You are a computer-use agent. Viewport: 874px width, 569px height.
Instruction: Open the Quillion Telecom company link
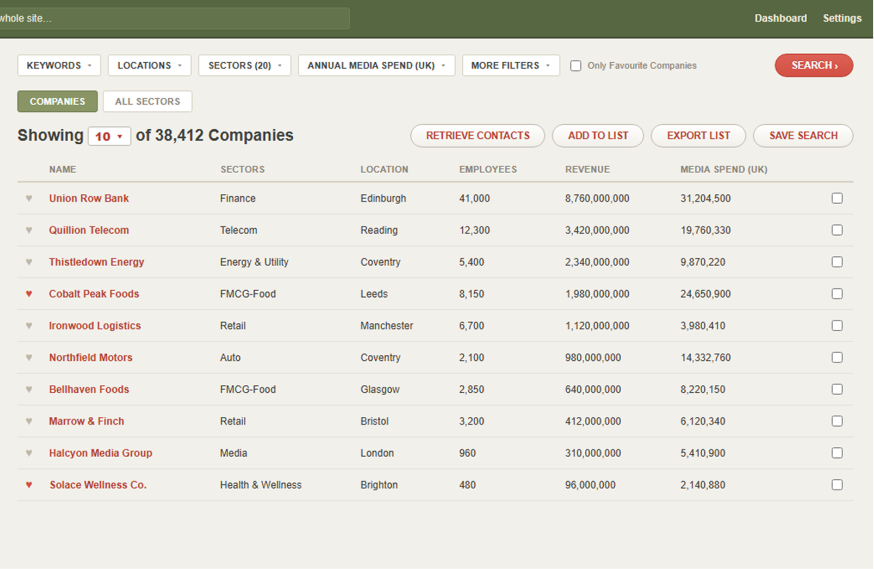tap(89, 230)
